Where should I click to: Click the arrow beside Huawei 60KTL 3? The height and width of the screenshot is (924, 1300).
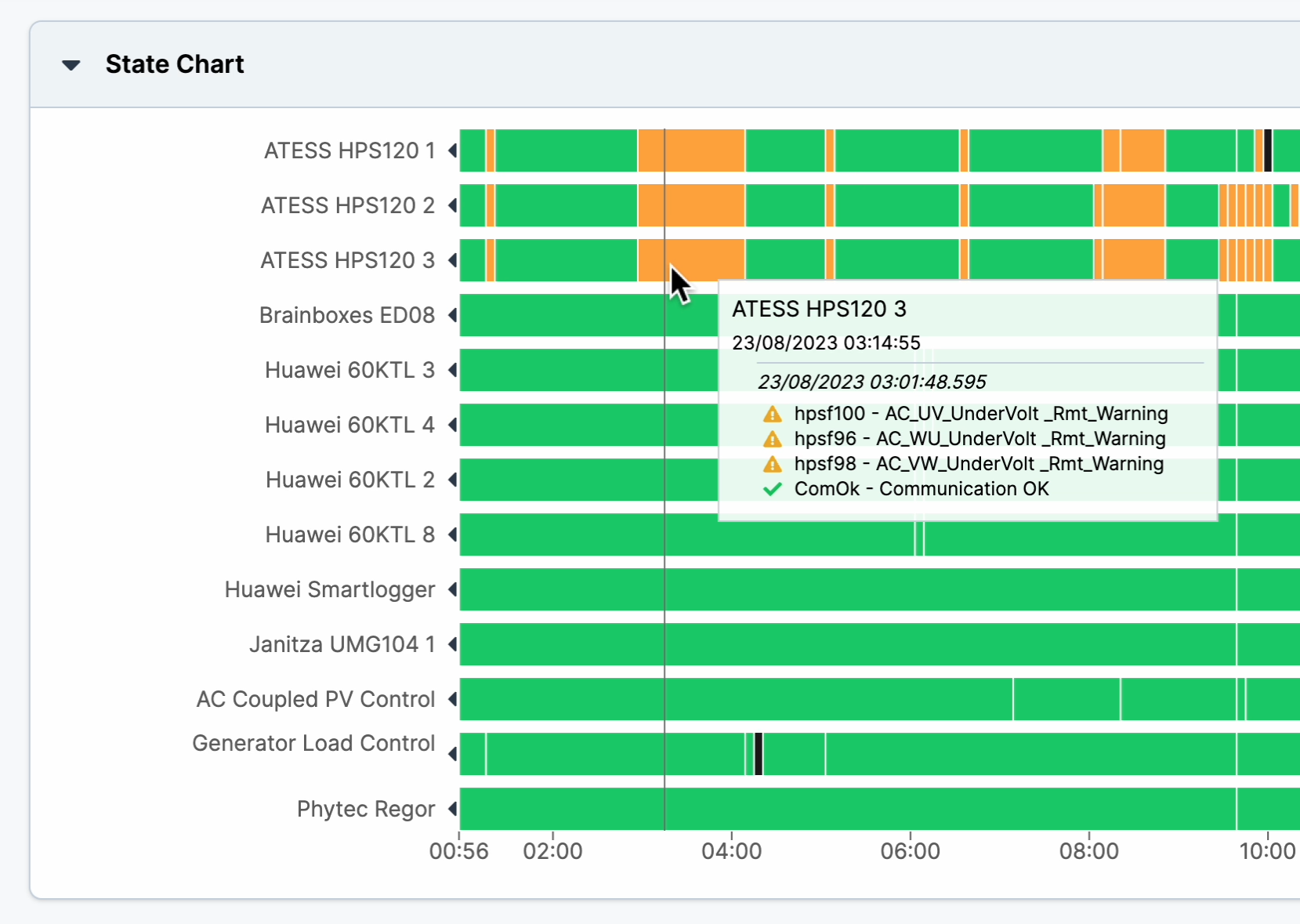(x=452, y=370)
